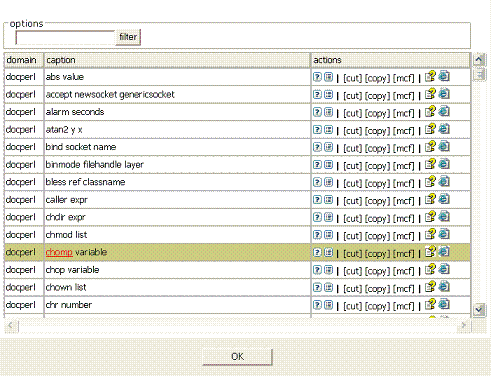Click list details icon in chdir expr row

[x=328, y=217]
